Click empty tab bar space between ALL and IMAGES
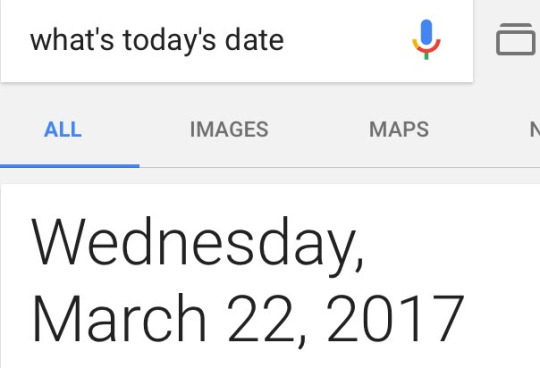This screenshot has height=368, width=540. point(136,129)
